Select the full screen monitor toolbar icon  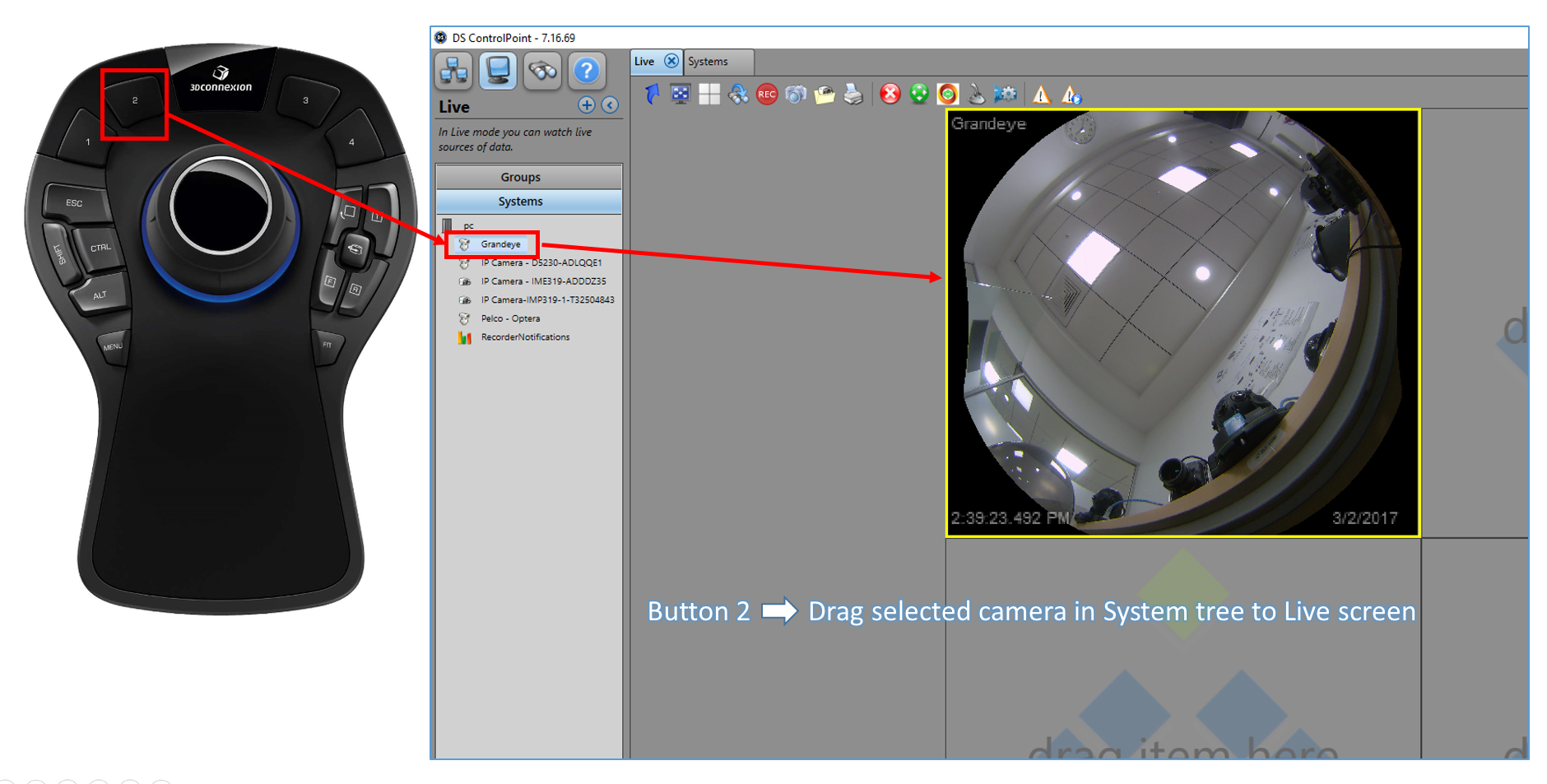680,95
